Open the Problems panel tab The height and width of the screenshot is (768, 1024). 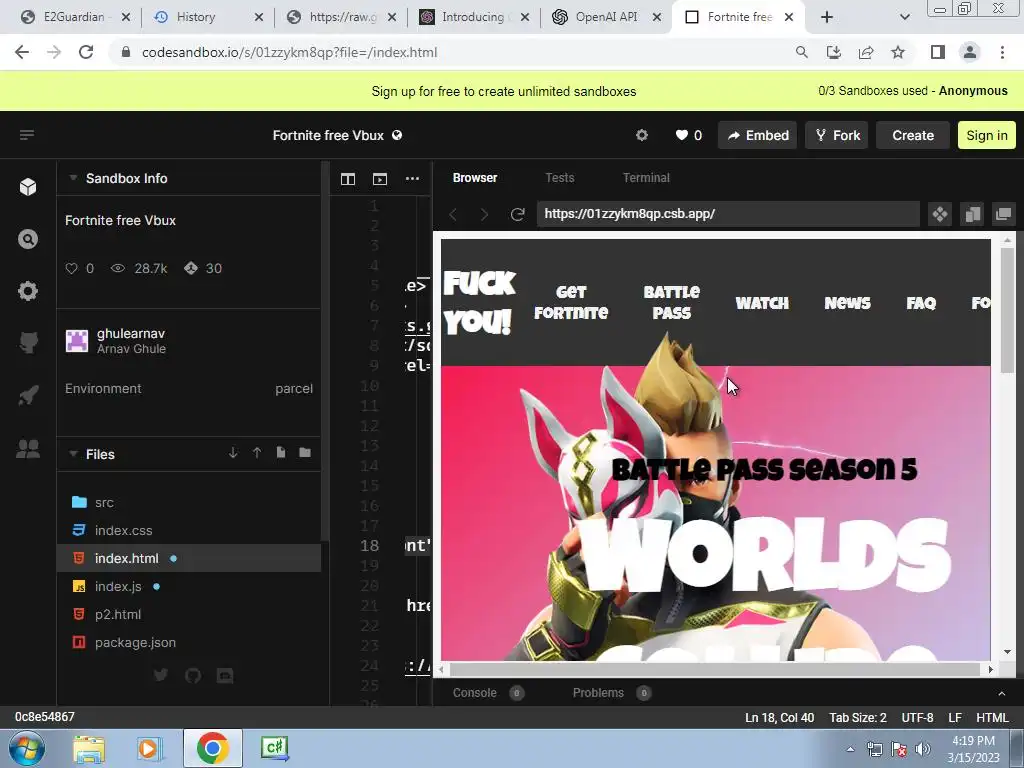pyautogui.click(x=611, y=693)
